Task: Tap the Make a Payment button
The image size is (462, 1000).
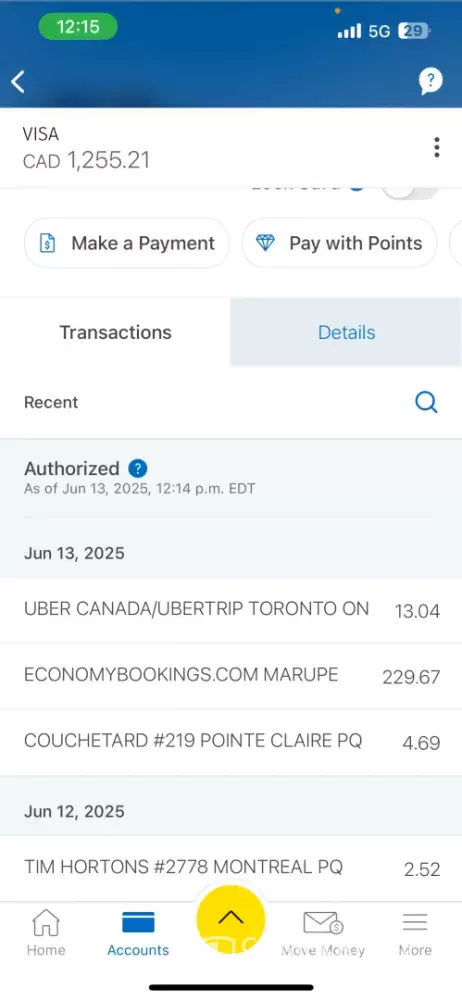Action: (126, 243)
